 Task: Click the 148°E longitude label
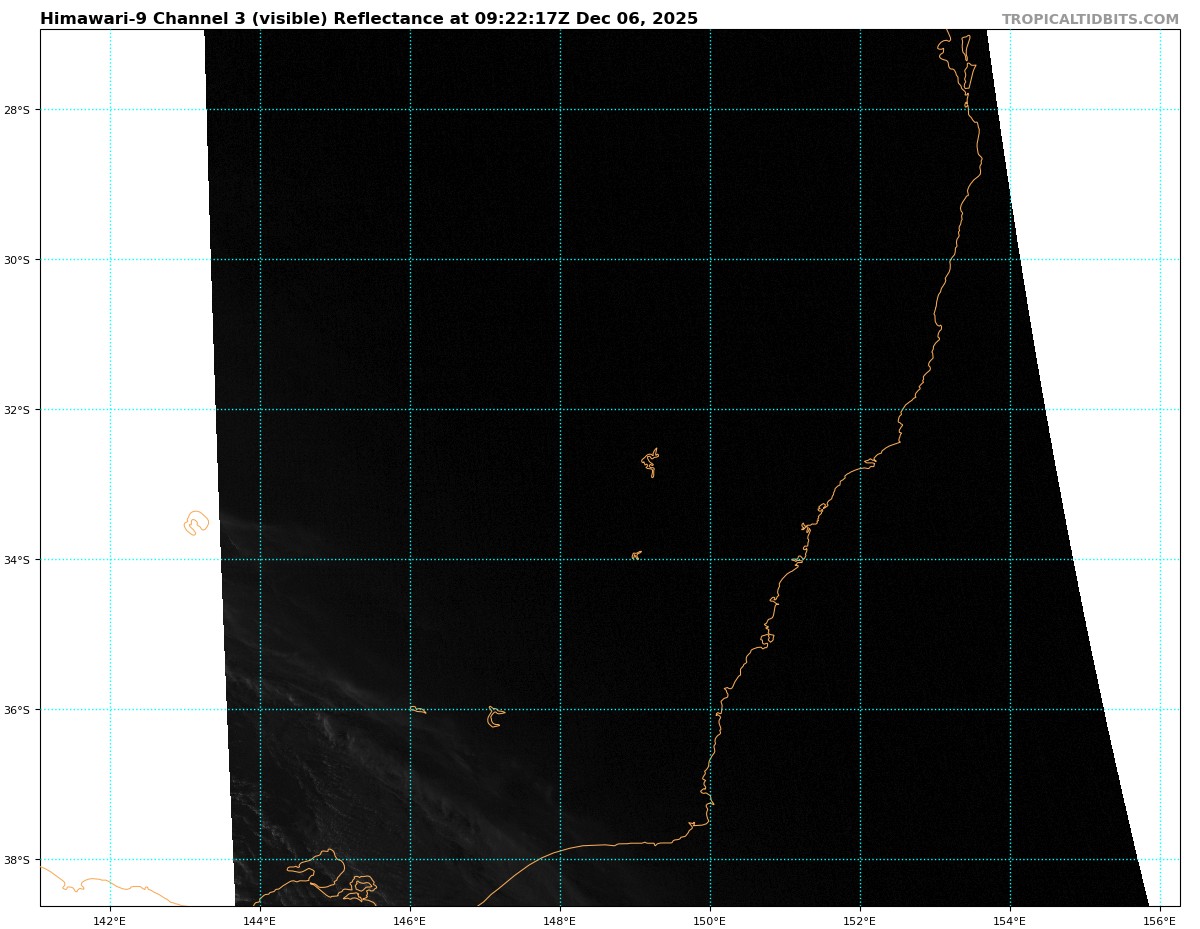[560, 920]
